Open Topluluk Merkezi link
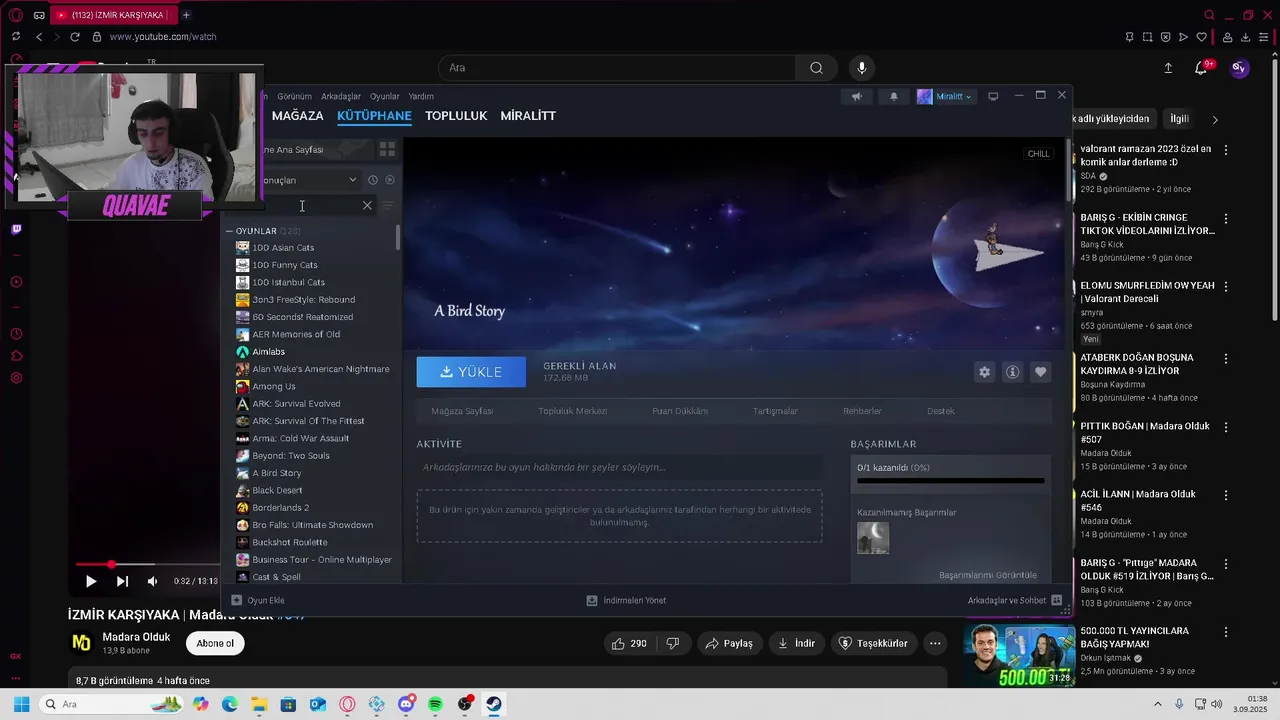 point(573,411)
